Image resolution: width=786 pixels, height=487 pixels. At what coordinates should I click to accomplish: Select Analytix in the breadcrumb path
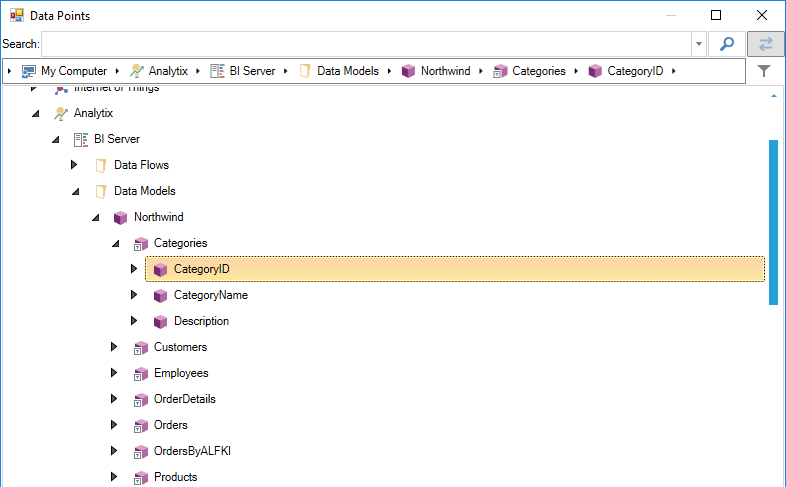(x=167, y=71)
